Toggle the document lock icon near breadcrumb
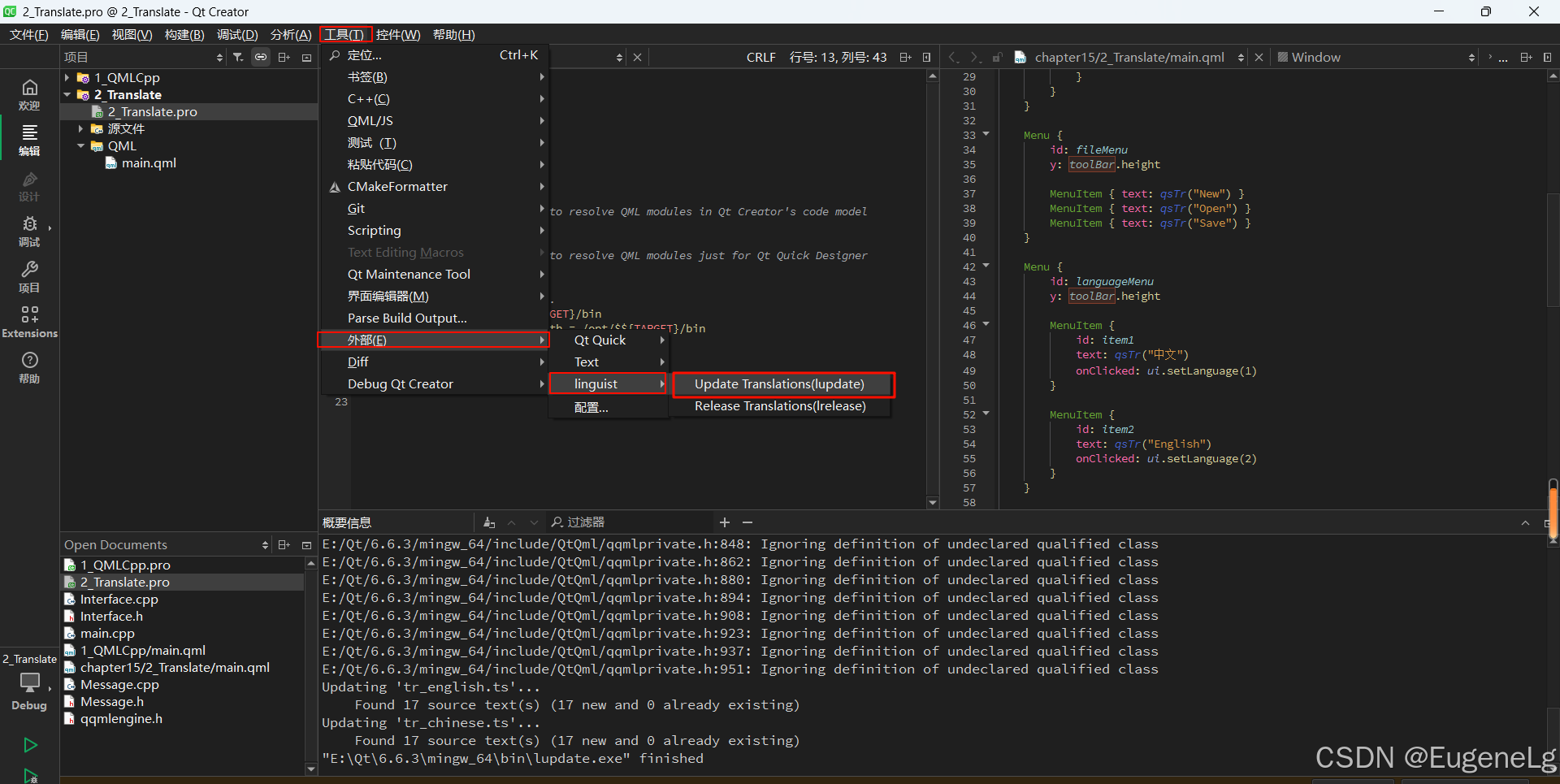This screenshot has width=1560, height=784. (998, 57)
